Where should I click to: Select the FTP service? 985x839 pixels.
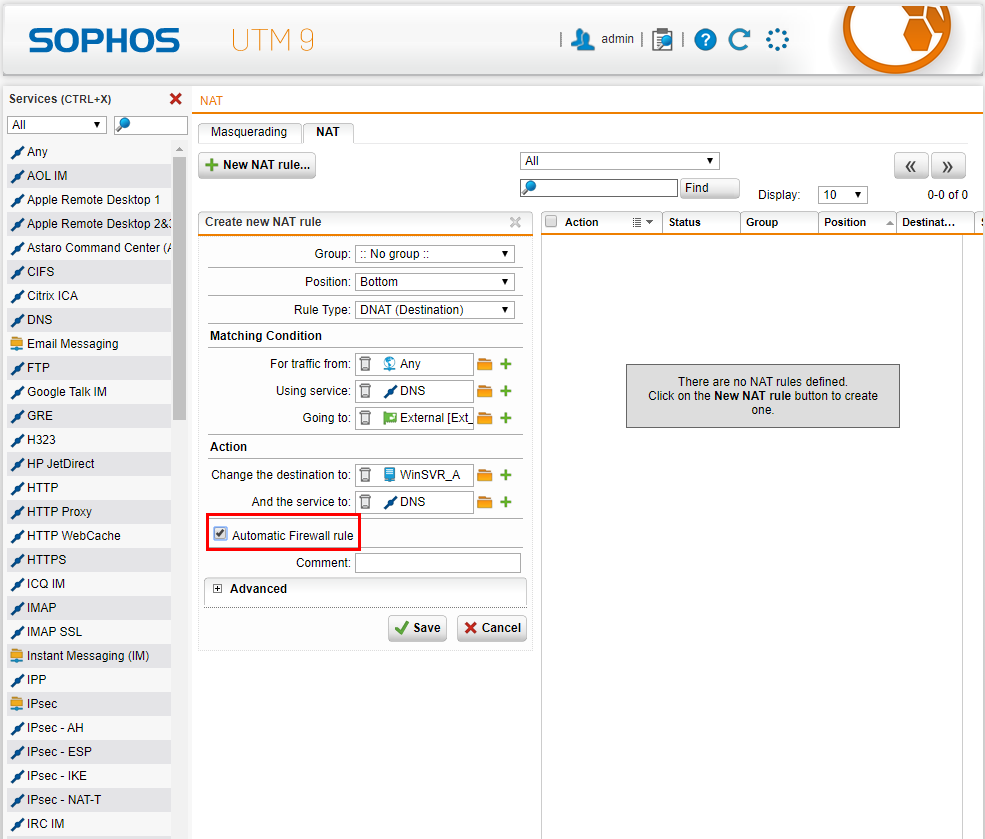(x=89, y=367)
